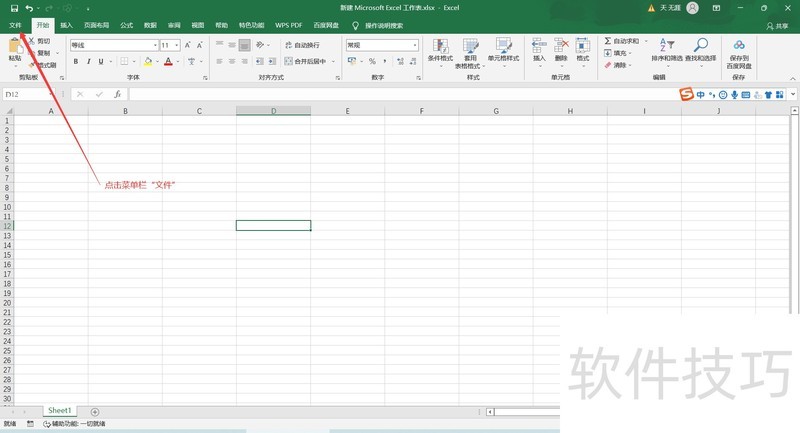
Task: Apply yellow fill color bucket
Action: (x=148, y=61)
